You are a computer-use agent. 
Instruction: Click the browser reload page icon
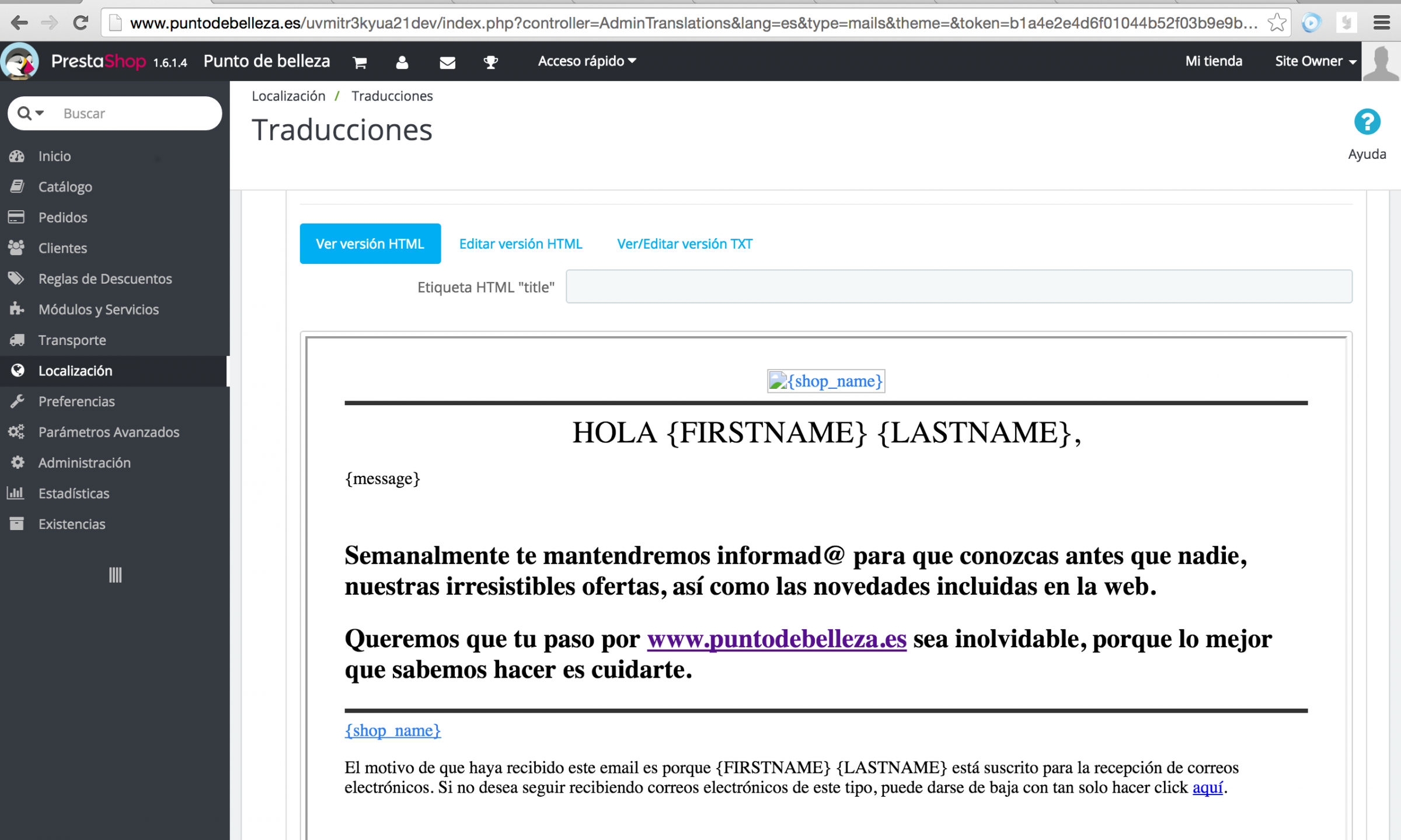coord(81,23)
